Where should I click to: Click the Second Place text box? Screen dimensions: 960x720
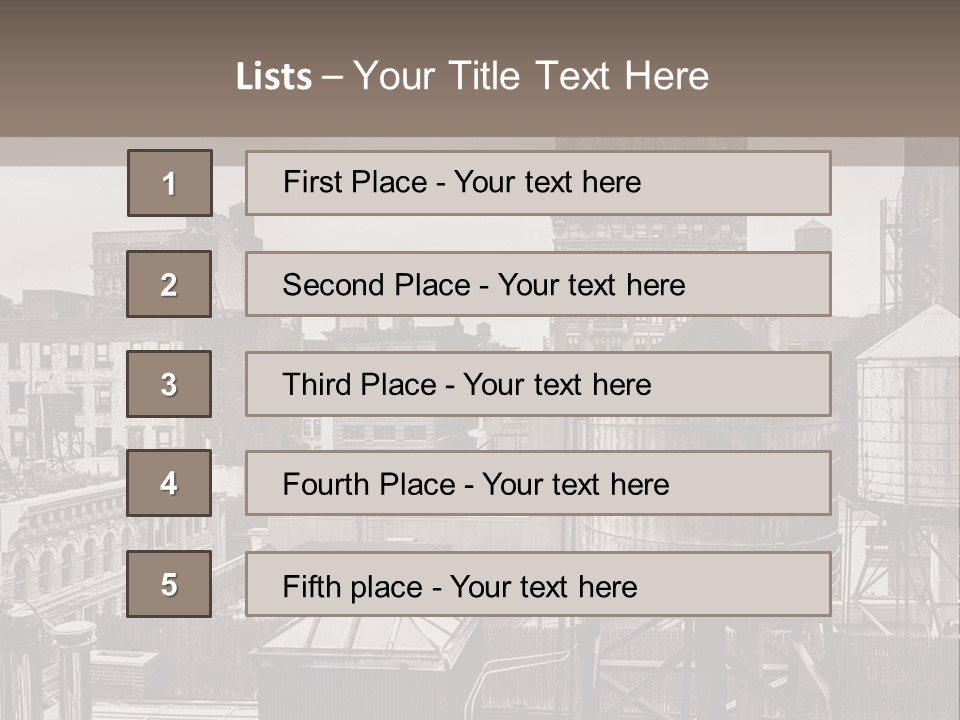click(x=538, y=284)
